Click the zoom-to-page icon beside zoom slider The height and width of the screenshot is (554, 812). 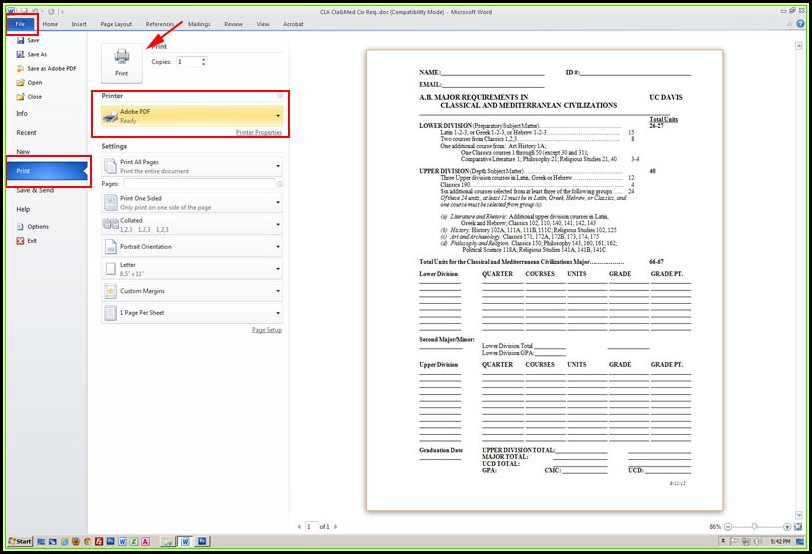pyautogui.click(x=797, y=526)
